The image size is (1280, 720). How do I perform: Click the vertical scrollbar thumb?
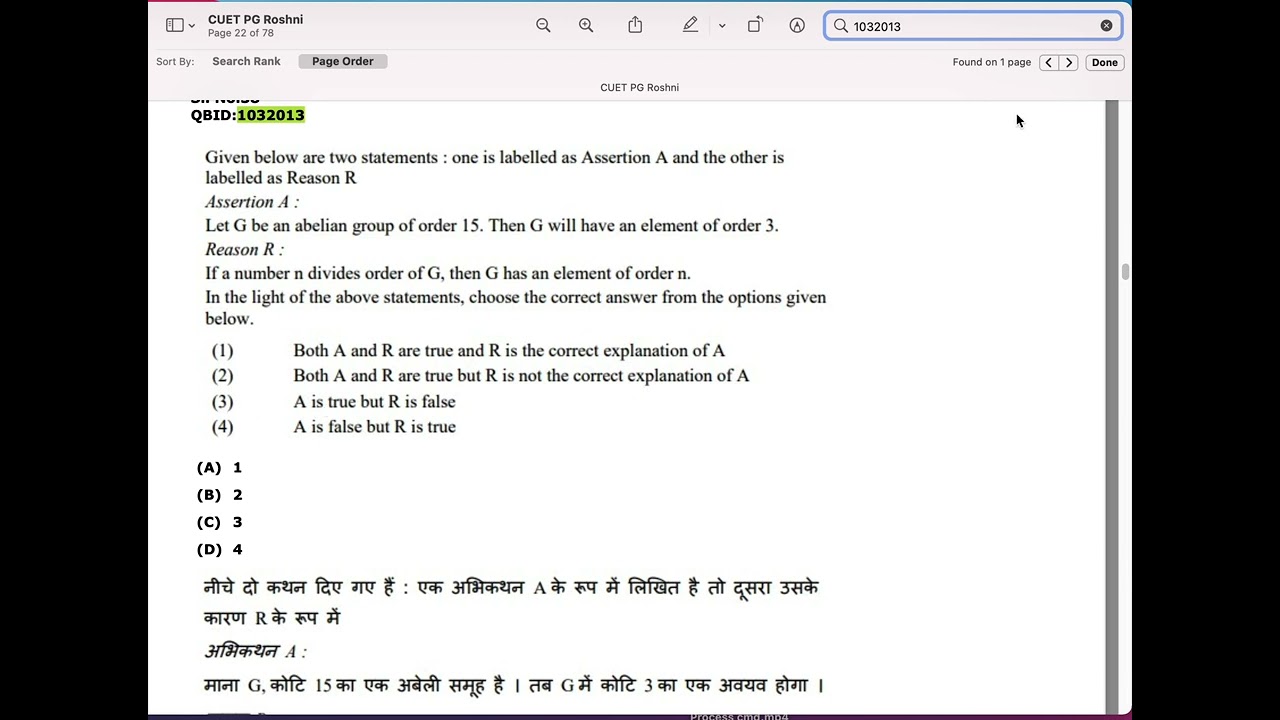[1124, 272]
